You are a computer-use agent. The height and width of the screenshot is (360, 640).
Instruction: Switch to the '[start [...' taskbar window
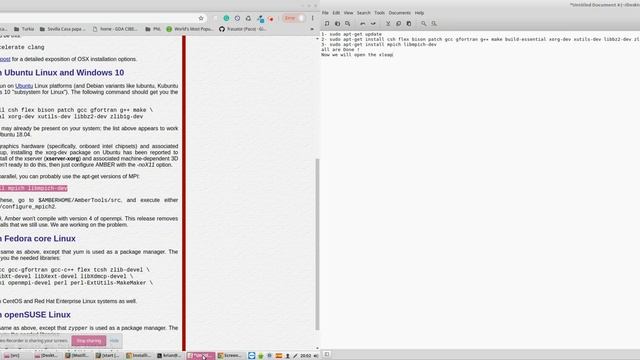click(107, 356)
